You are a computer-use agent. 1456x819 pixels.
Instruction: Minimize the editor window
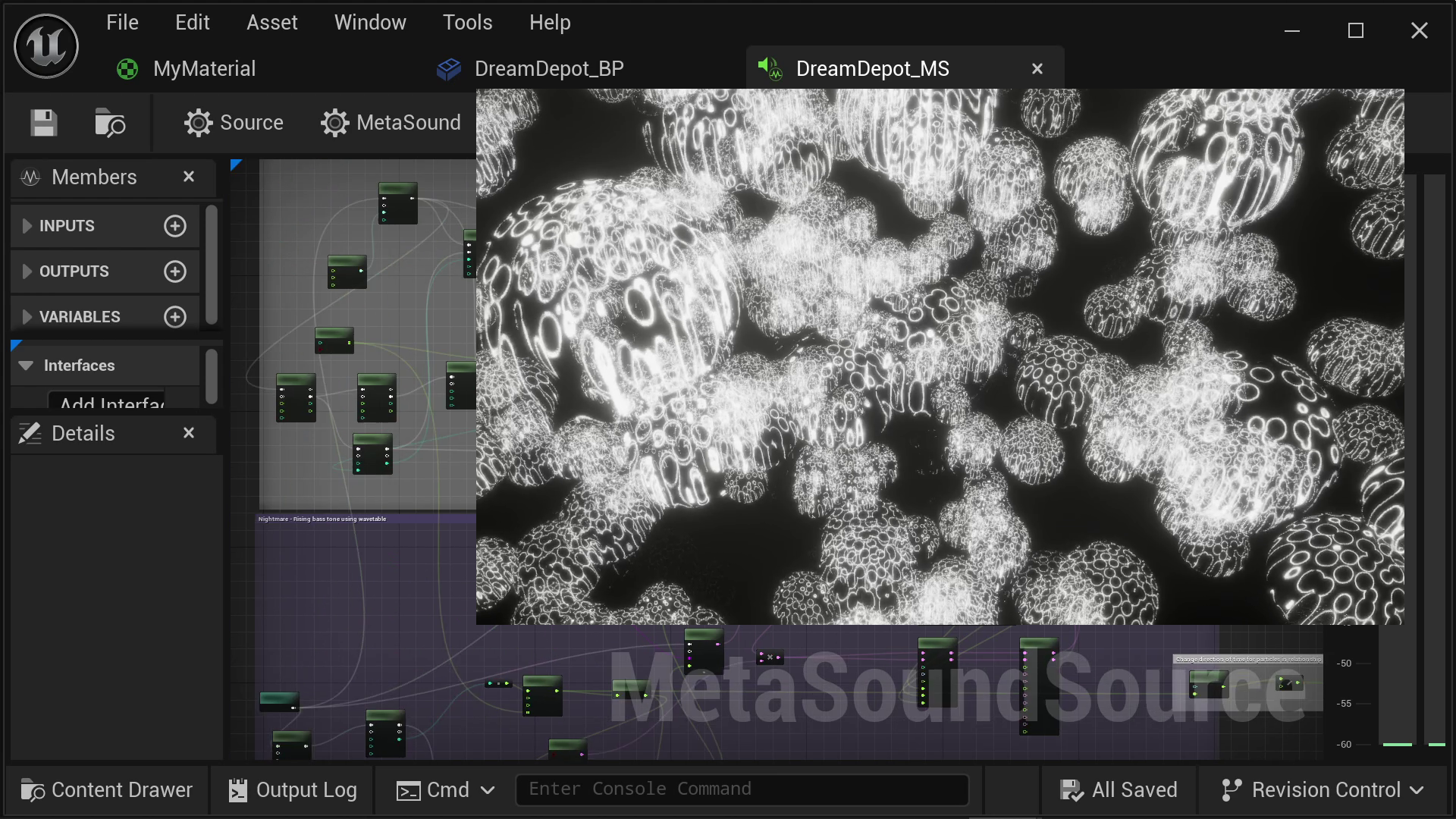pyautogui.click(x=1292, y=31)
